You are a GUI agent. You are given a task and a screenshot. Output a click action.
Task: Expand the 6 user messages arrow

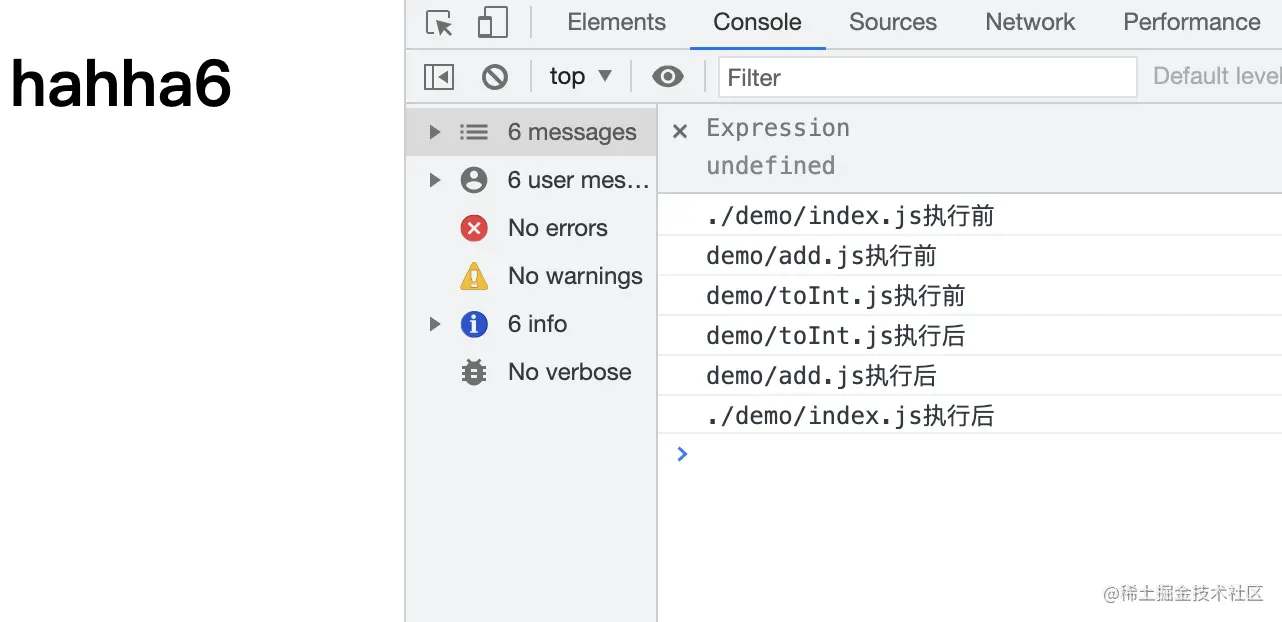click(434, 180)
